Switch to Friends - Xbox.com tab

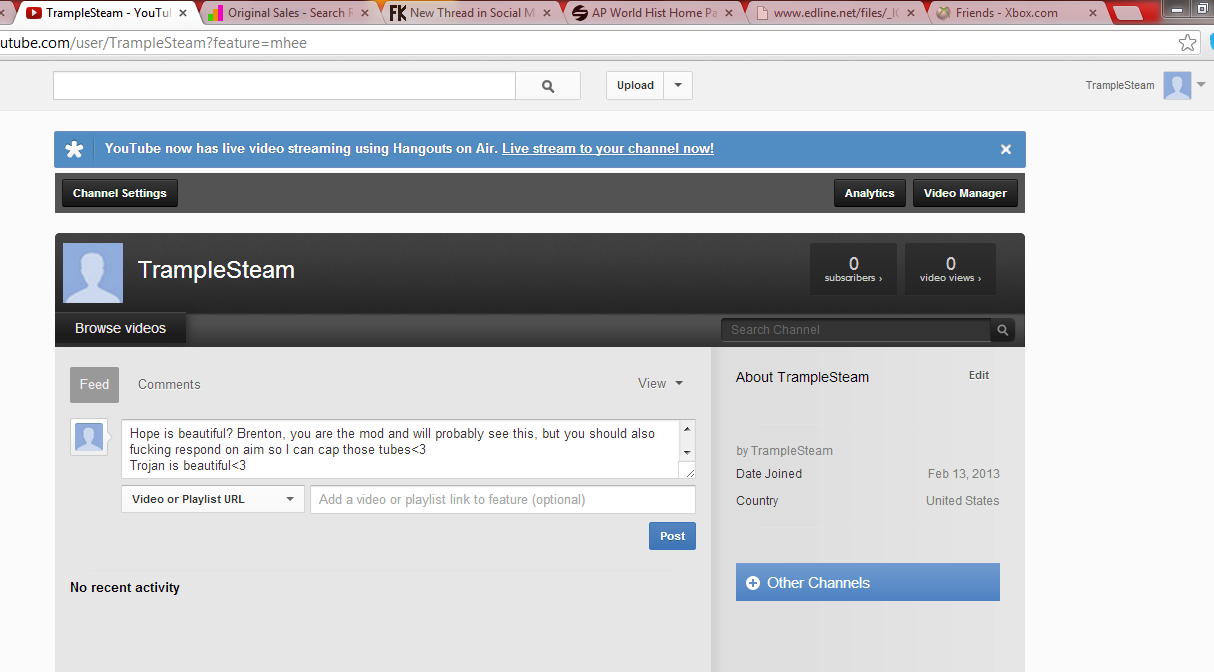pyautogui.click(x=1017, y=13)
